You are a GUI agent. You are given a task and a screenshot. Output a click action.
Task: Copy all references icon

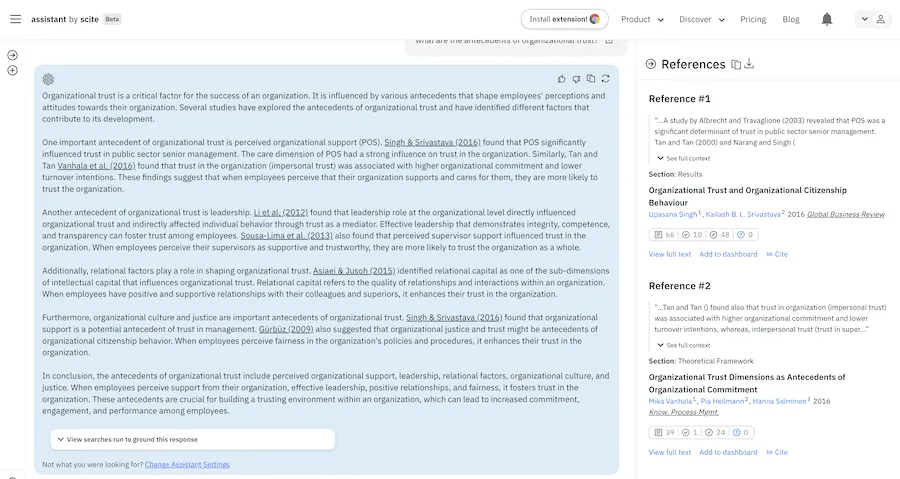736,65
